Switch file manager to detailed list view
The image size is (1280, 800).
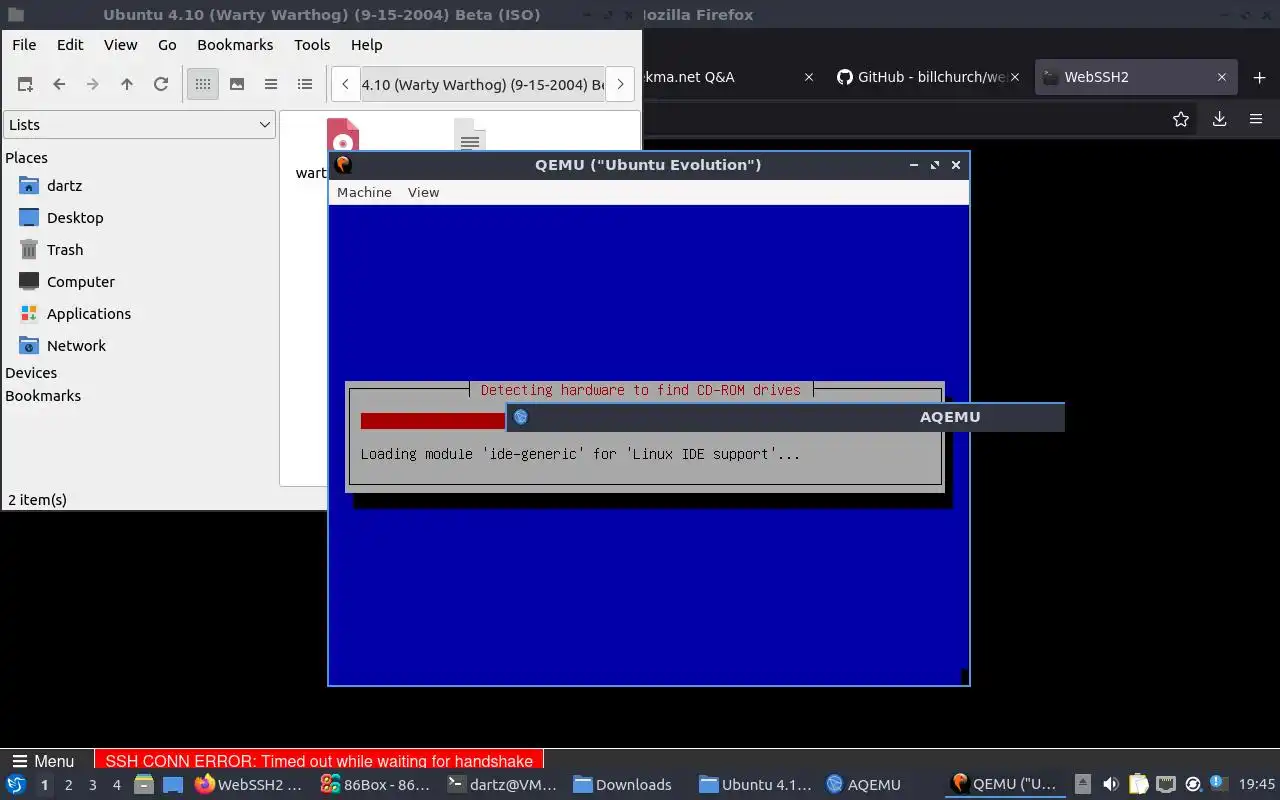coord(305,85)
